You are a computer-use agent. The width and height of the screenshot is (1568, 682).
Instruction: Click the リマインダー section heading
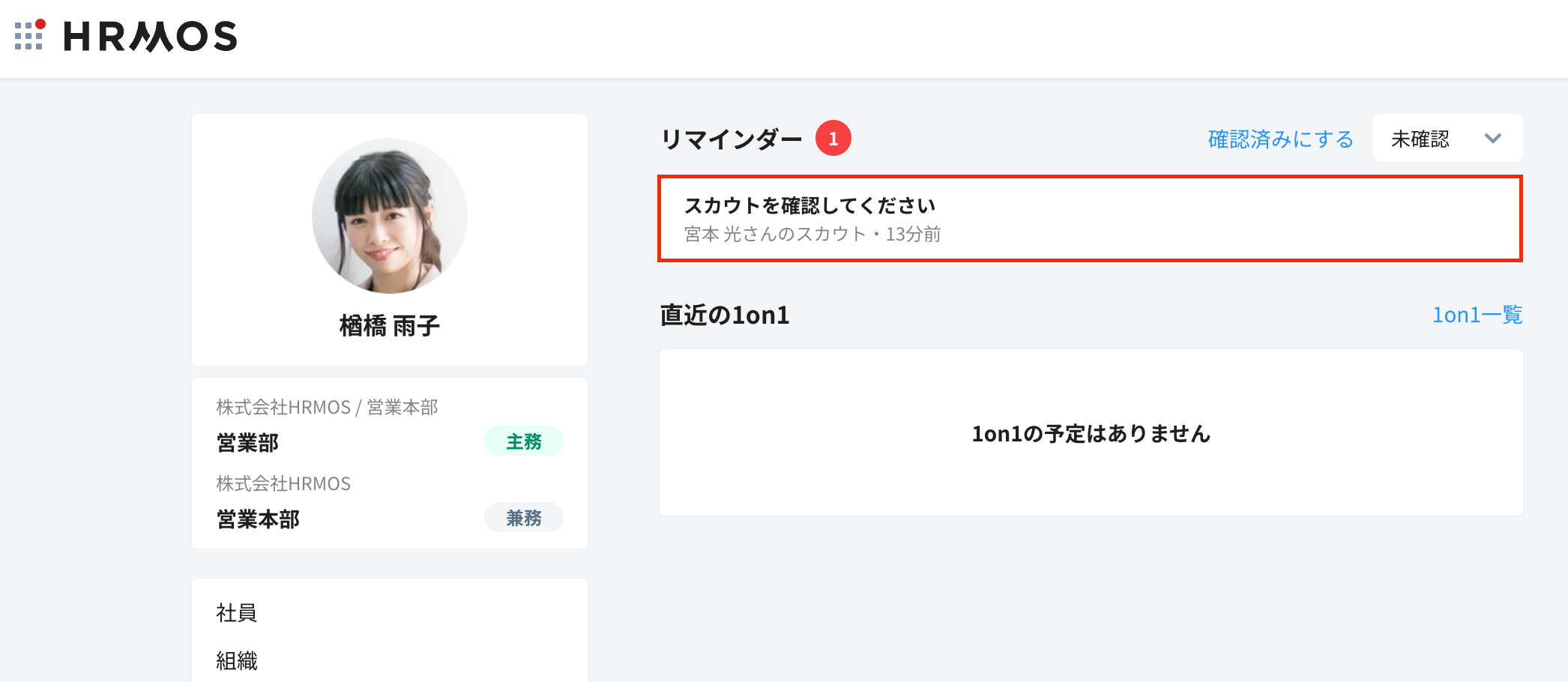point(731,139)
